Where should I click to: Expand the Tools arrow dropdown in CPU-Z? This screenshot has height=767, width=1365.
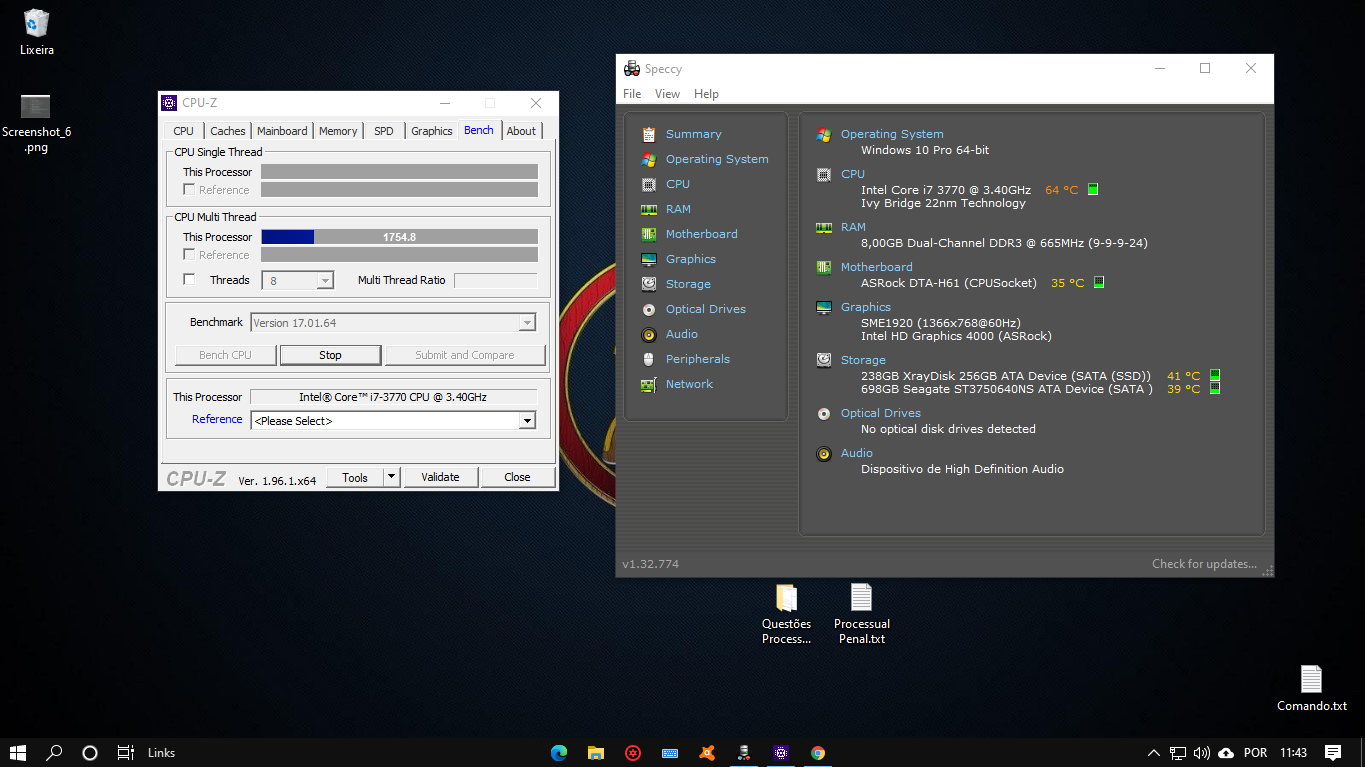[392, 477]
